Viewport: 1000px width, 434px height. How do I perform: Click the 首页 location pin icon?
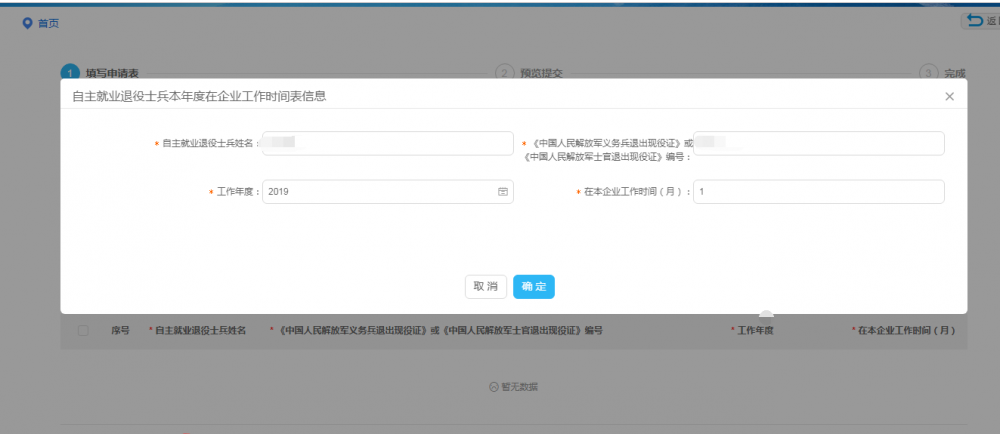click(x=28, y=23)
